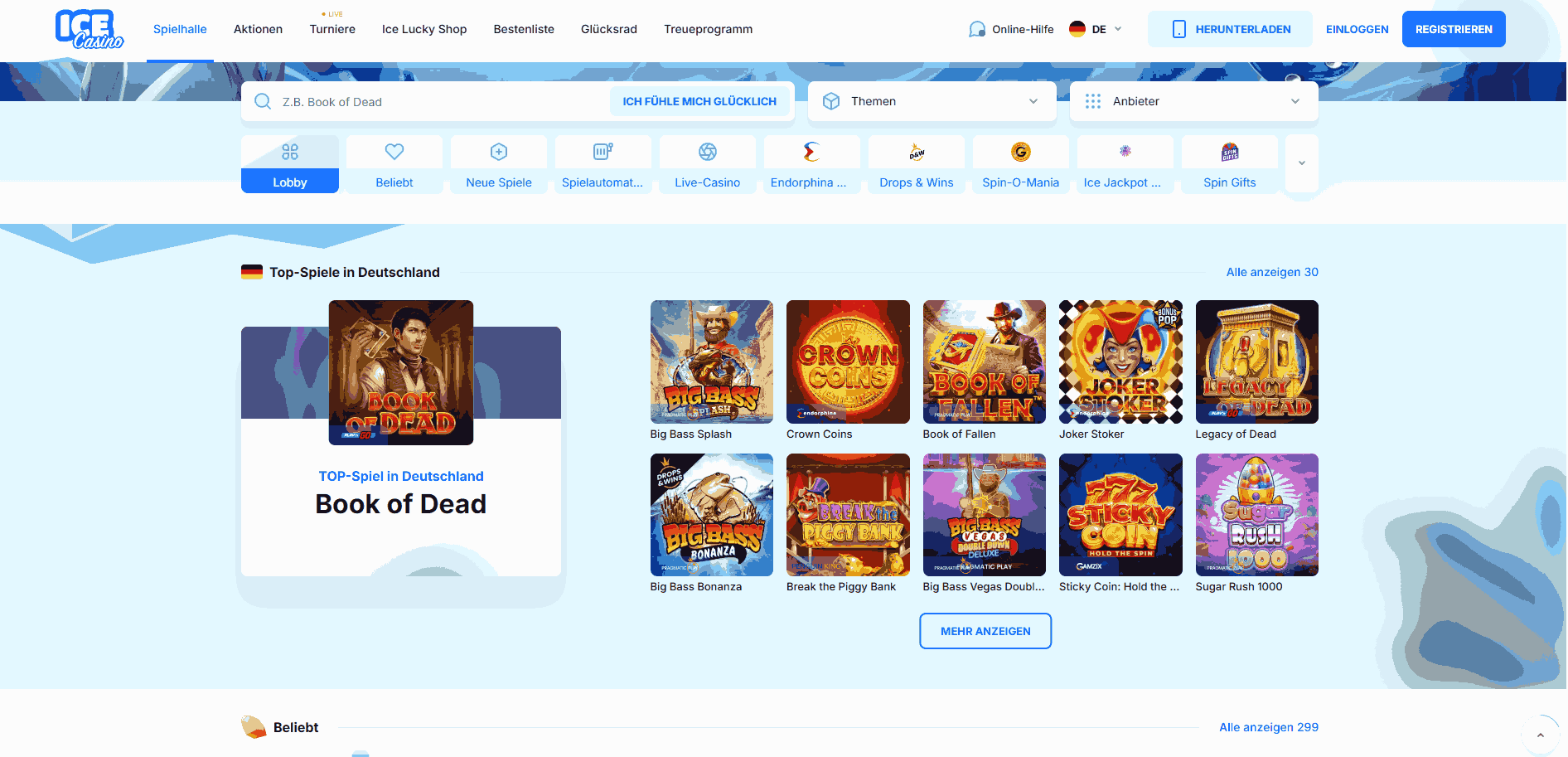The height and width of the screenshot is (757, 1568).
Task: Click the Online-Hilfe headset icon
Action: pyautogui.click(x=977, y=29)
